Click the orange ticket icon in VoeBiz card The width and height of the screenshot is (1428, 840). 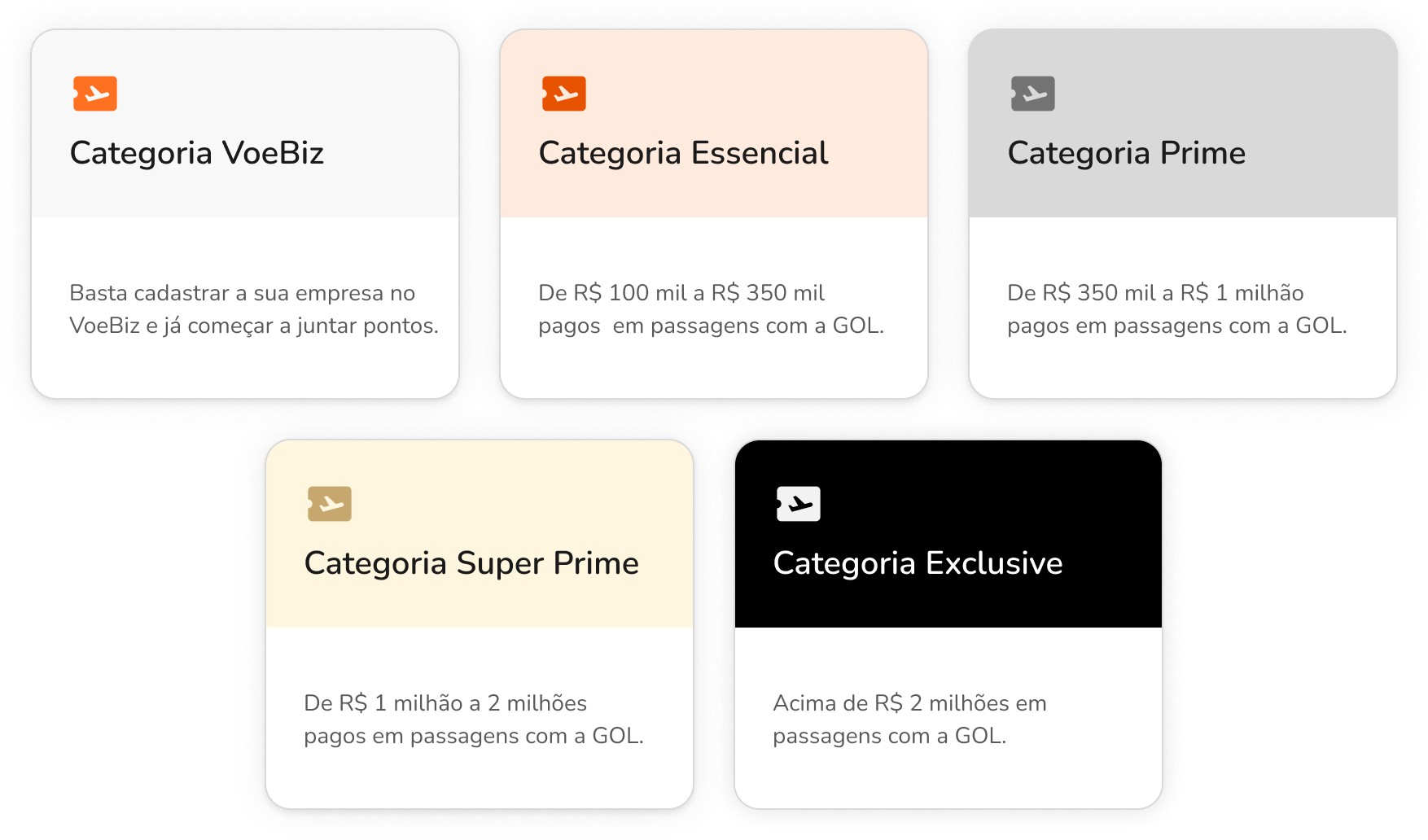[x=95, y=94]
